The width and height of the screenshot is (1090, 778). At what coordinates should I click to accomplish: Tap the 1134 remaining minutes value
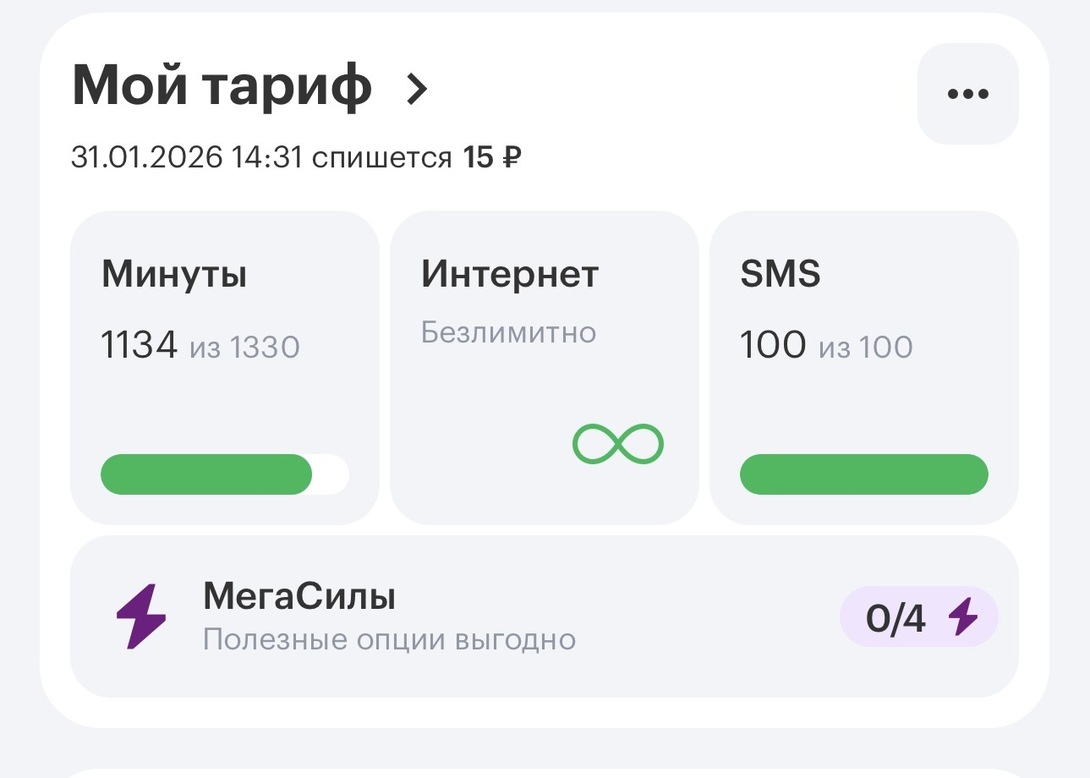[x=139, y=346]
